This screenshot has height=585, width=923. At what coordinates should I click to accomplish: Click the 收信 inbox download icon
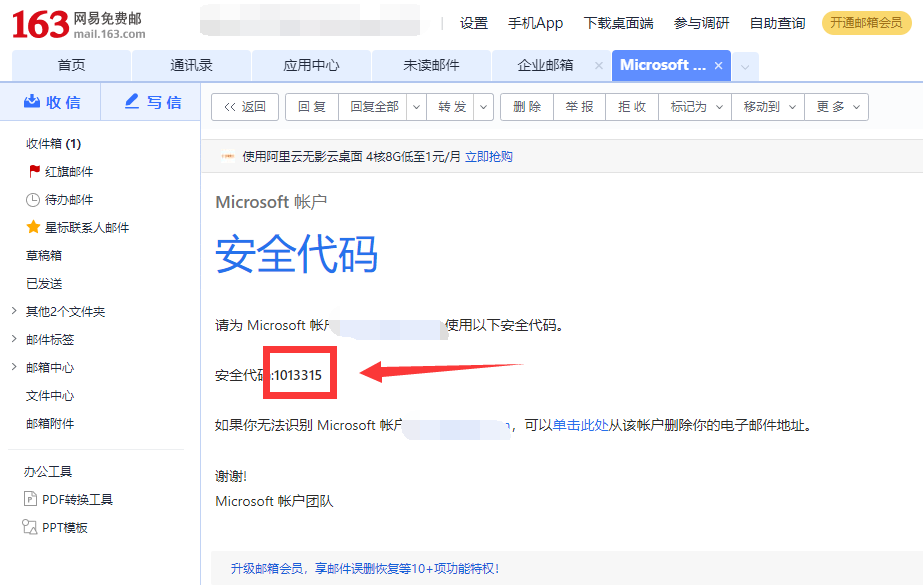[32, 102]
